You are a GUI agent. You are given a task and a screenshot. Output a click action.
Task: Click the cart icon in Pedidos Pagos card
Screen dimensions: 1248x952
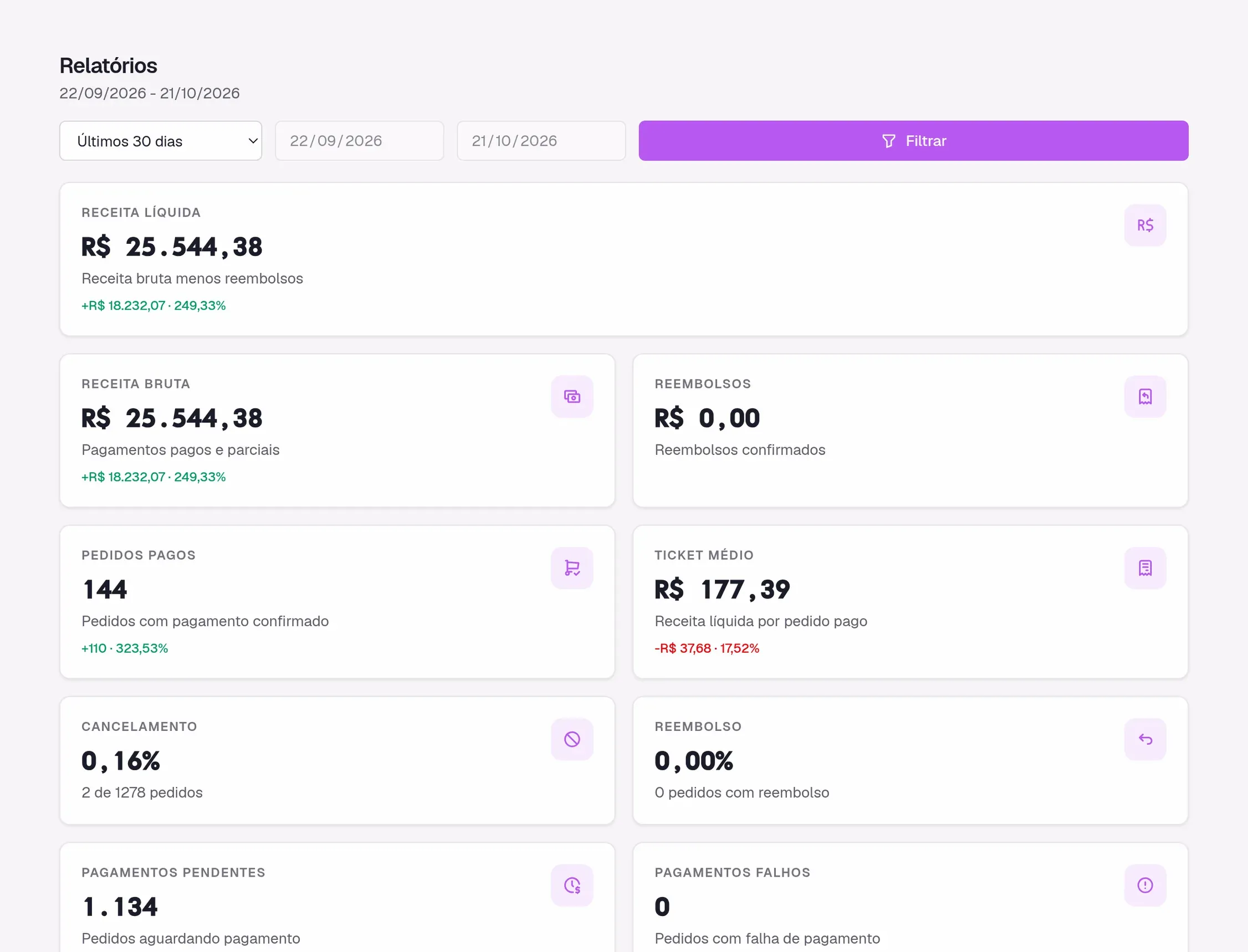click(572, 568)
